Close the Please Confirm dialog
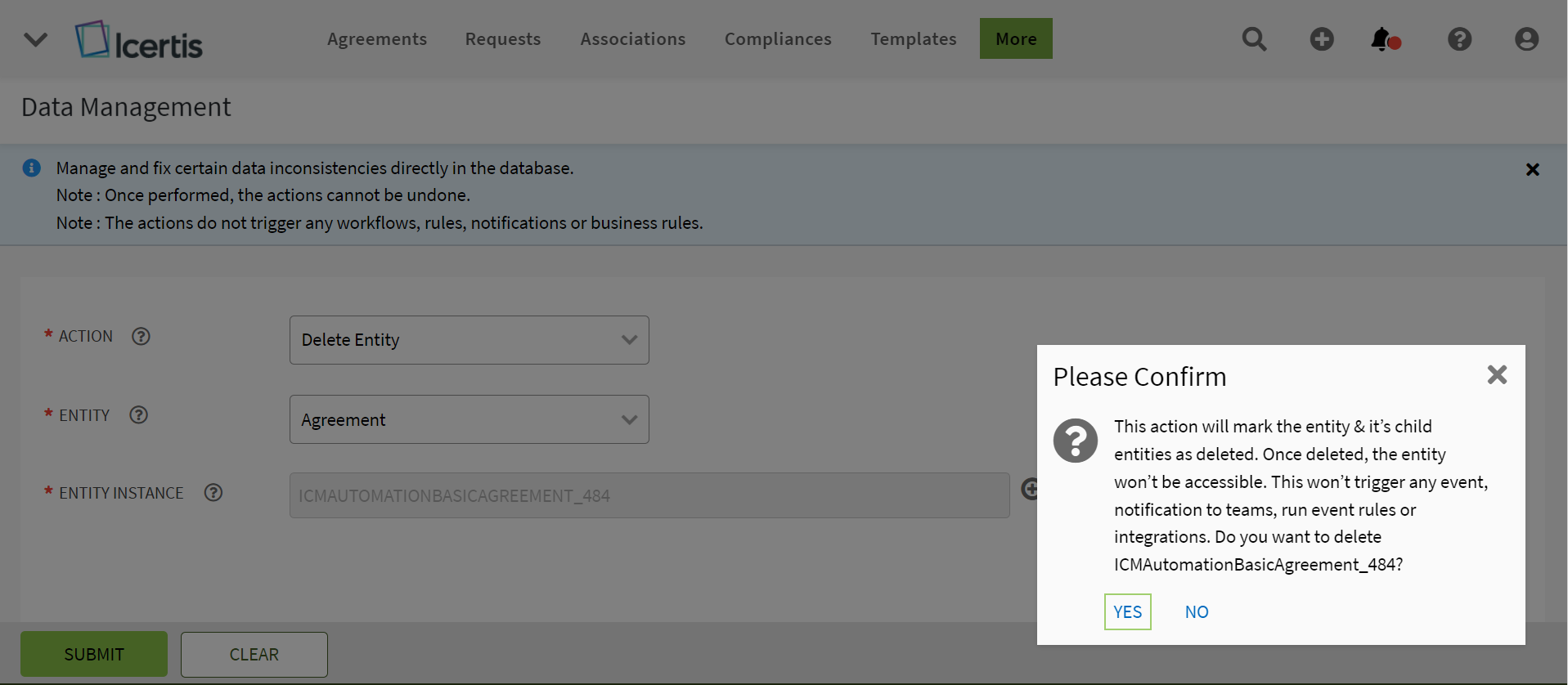The image size is (1568, 685). [1497, 375]
